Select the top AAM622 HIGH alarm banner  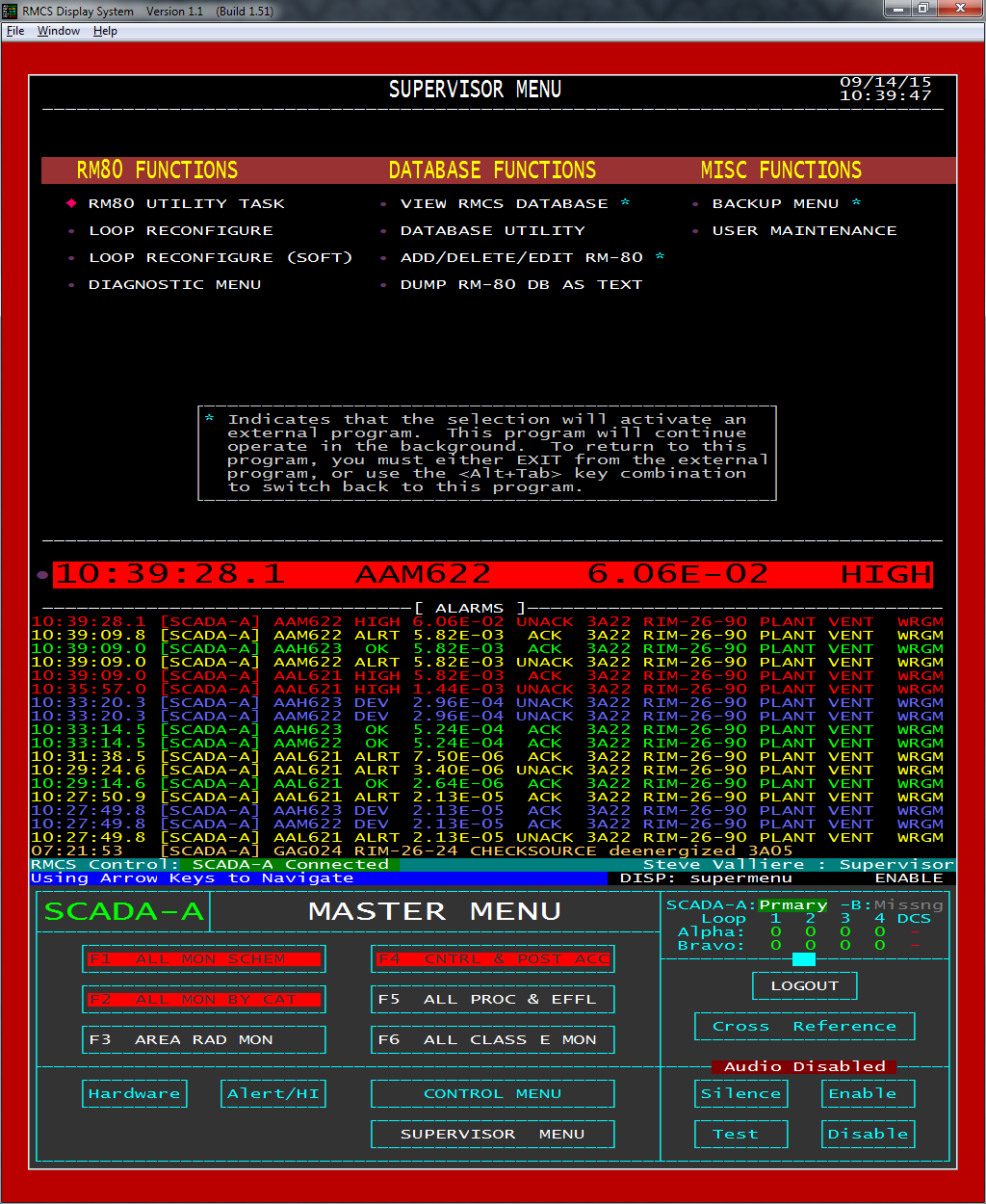(x=492, y=575)
